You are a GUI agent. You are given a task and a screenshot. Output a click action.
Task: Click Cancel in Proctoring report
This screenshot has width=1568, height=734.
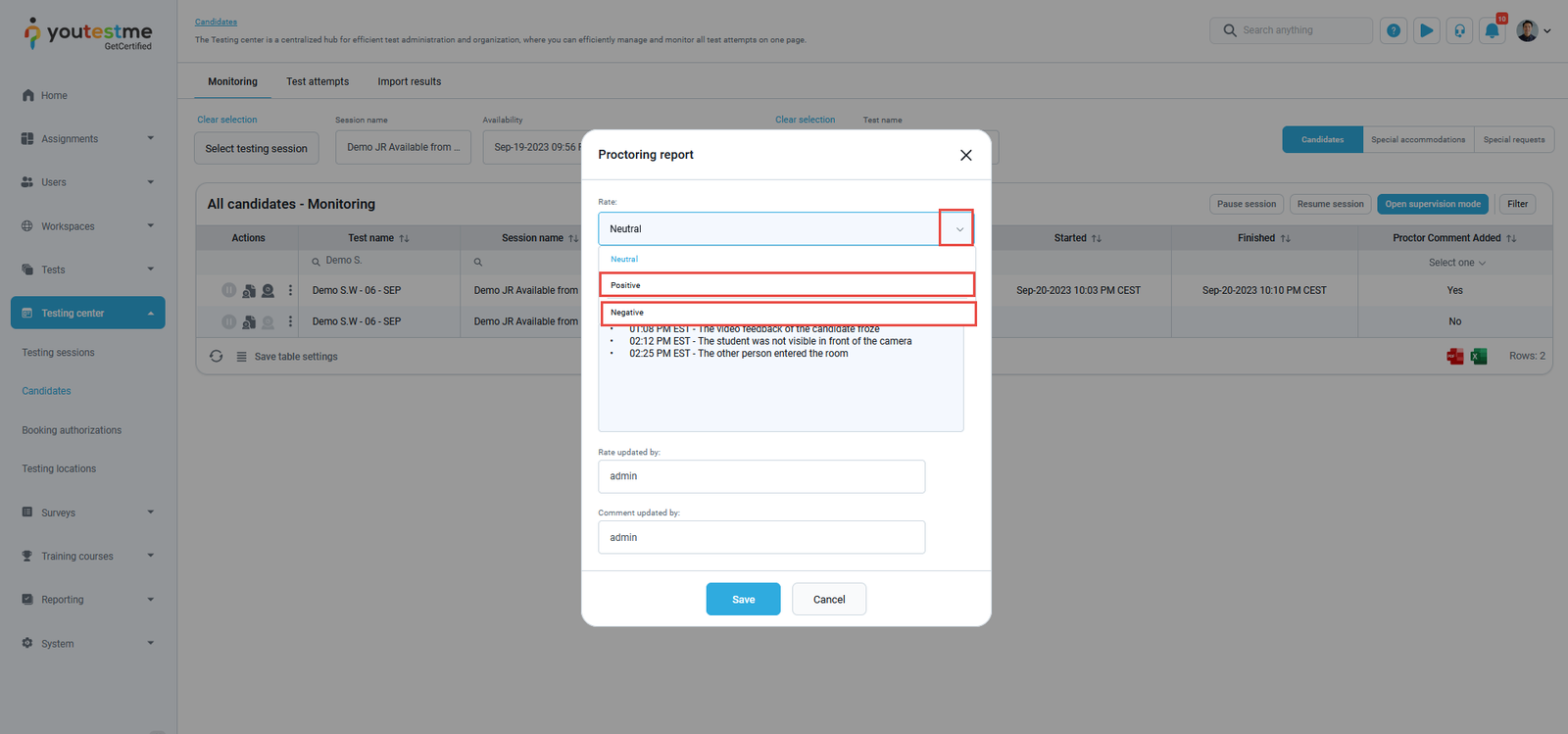tap(828, 599)
